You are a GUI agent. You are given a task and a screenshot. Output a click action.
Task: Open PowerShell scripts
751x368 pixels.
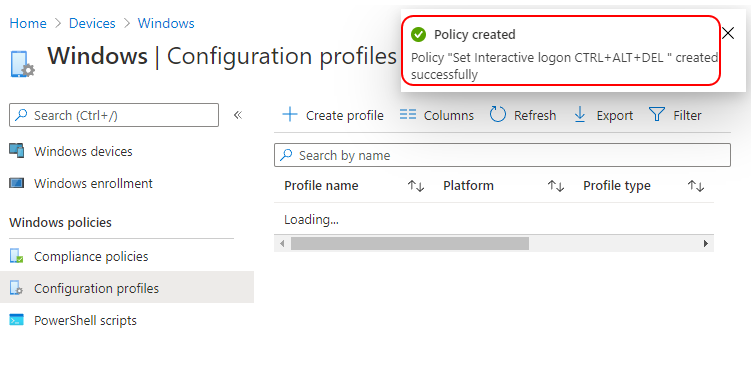(x=85, y=321)
